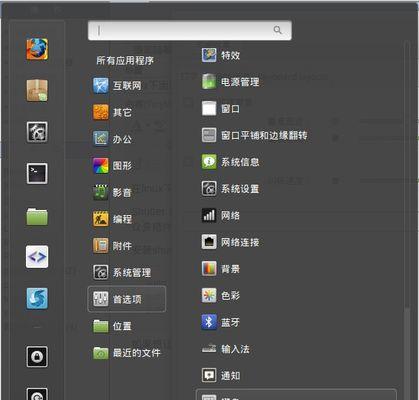This screenshot has width=419, height=400.
Task: Show 所有应用程序 all applications
Action: [125, 60]
